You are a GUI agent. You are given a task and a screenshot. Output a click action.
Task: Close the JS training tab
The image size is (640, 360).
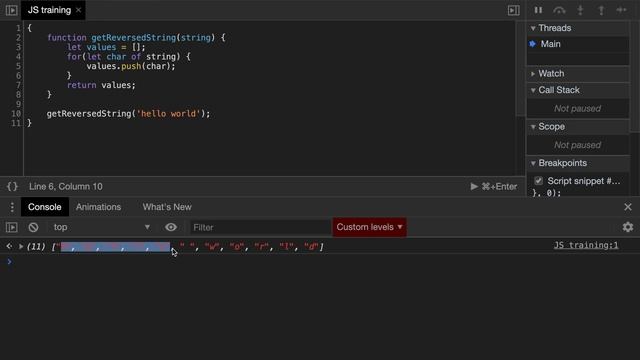[78, 10]
